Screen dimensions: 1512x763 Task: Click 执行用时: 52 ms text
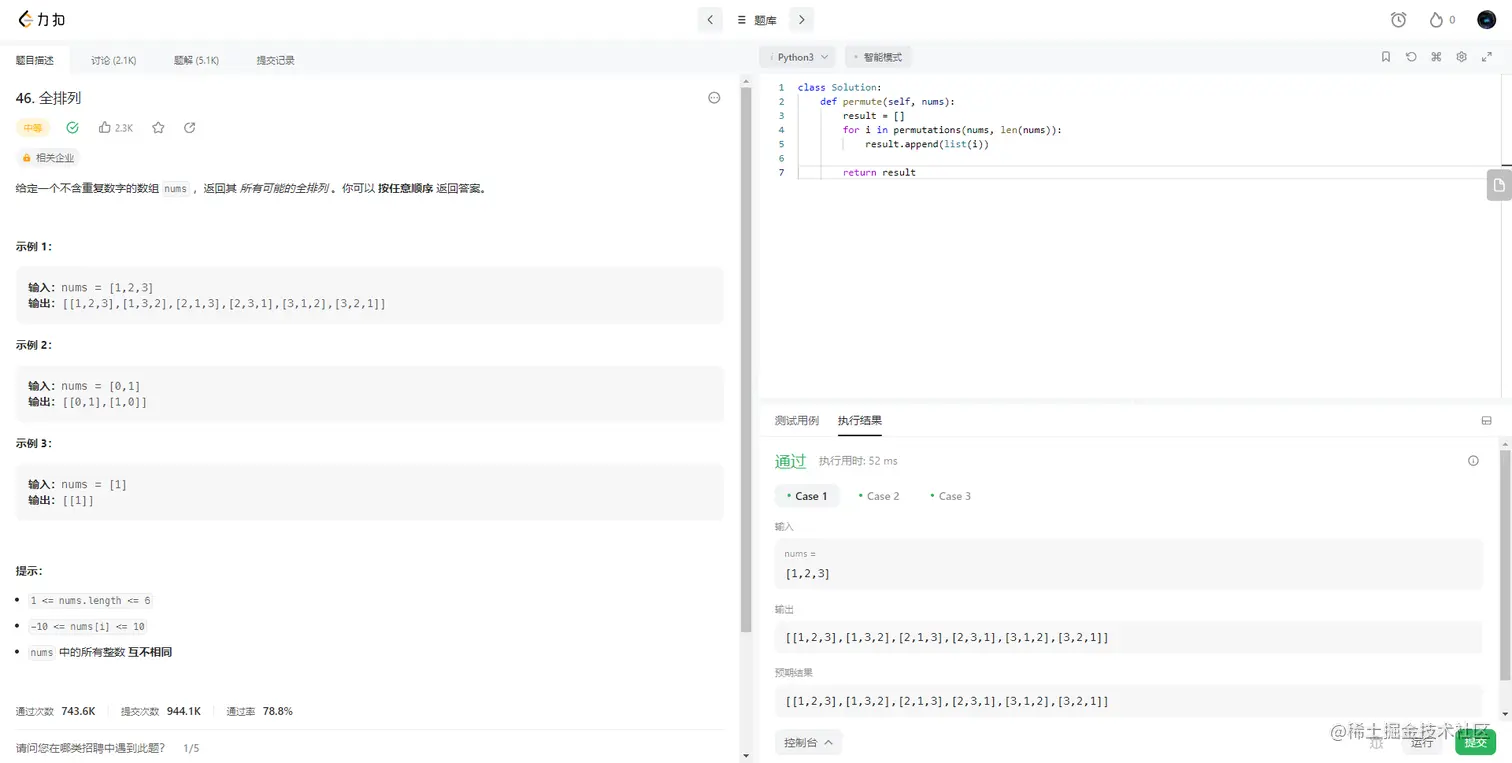pos(858,461)
